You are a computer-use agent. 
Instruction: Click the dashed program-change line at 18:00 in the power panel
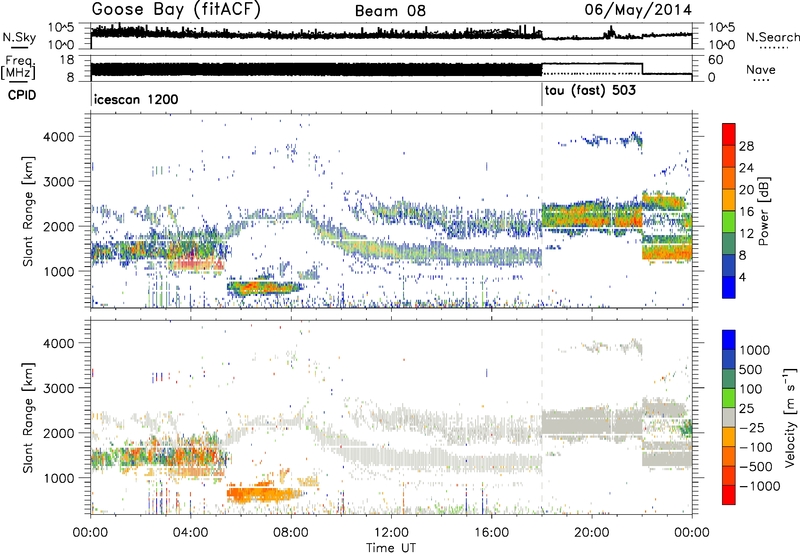[542, 211]
